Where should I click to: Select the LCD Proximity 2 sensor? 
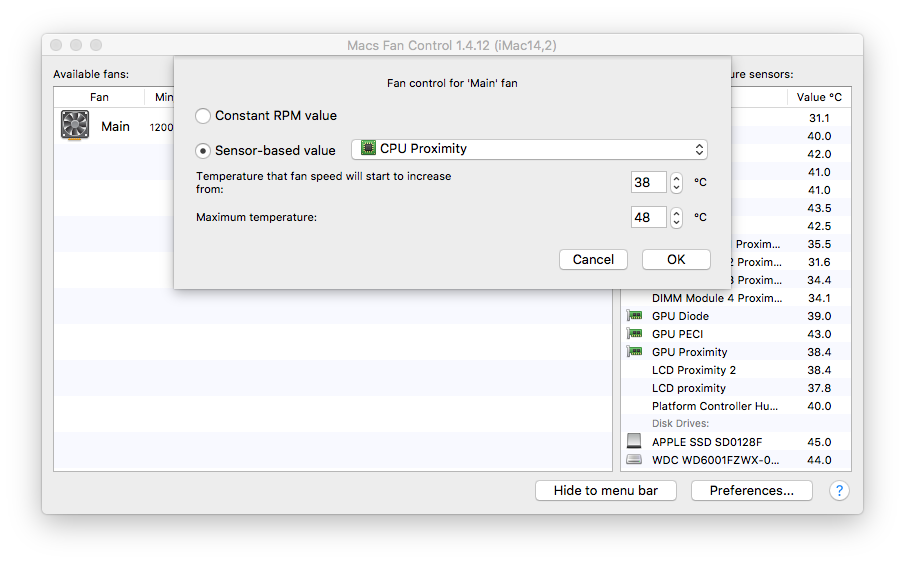(694, 369)
